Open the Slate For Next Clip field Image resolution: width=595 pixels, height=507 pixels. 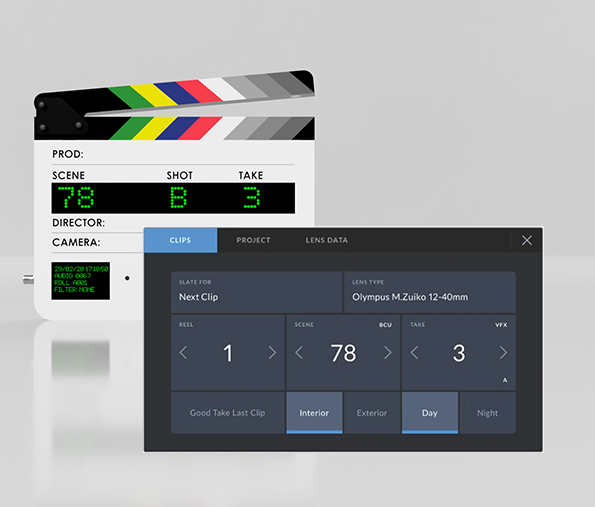pos(257,292)
